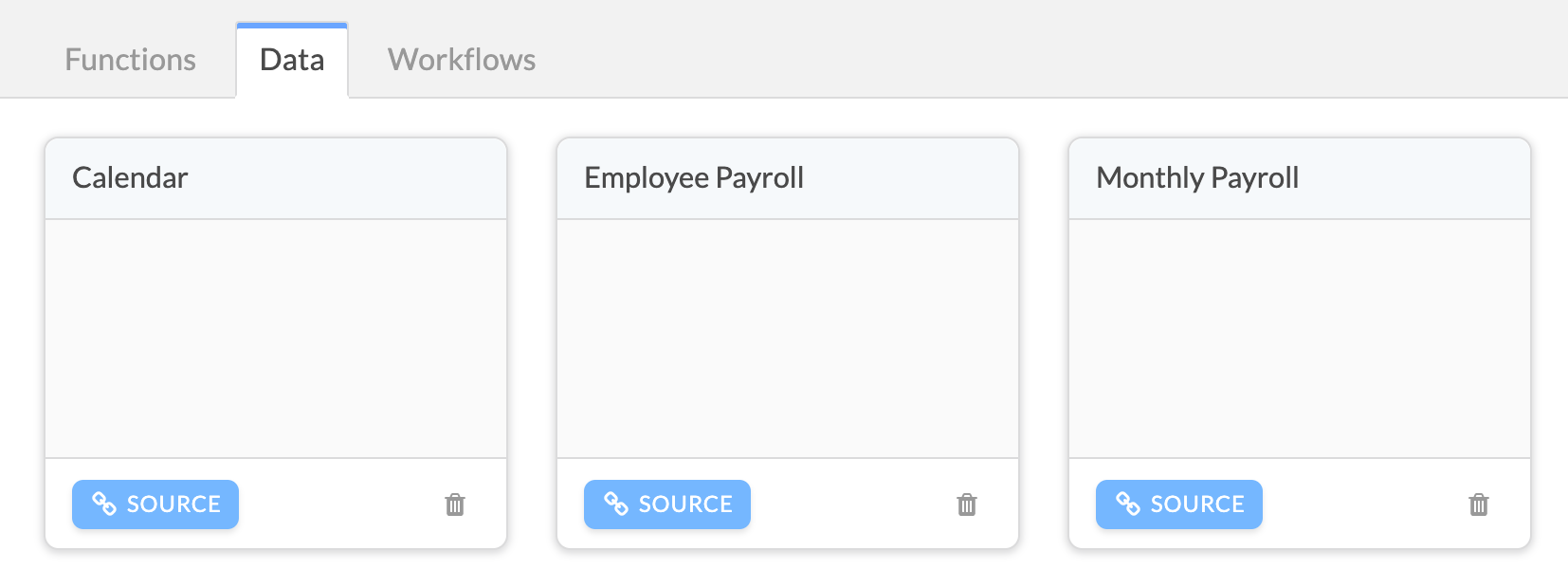
Task: Select the Data tab
Action: [292, 60]
